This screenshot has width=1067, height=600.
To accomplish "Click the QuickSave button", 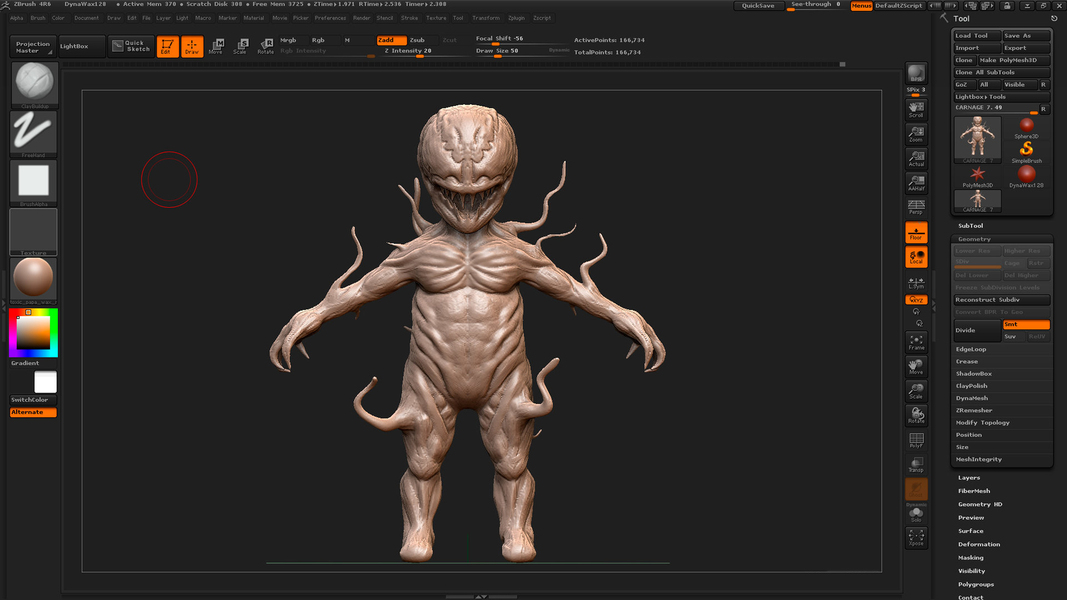I will (x=757, y=5).
